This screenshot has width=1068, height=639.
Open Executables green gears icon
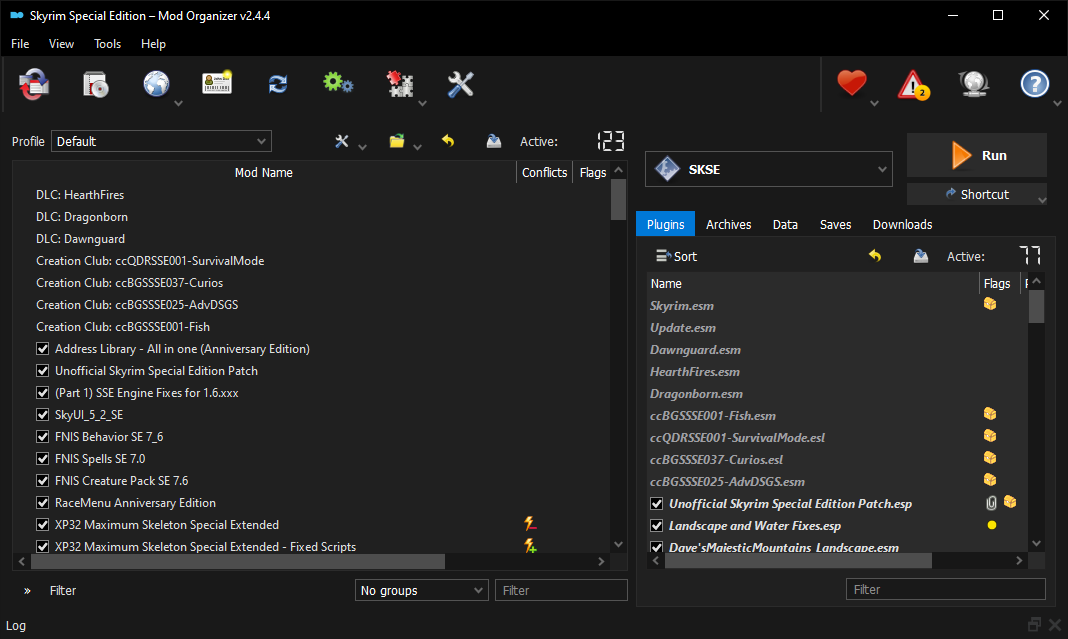pyautogui.click(x=338, y=83)
